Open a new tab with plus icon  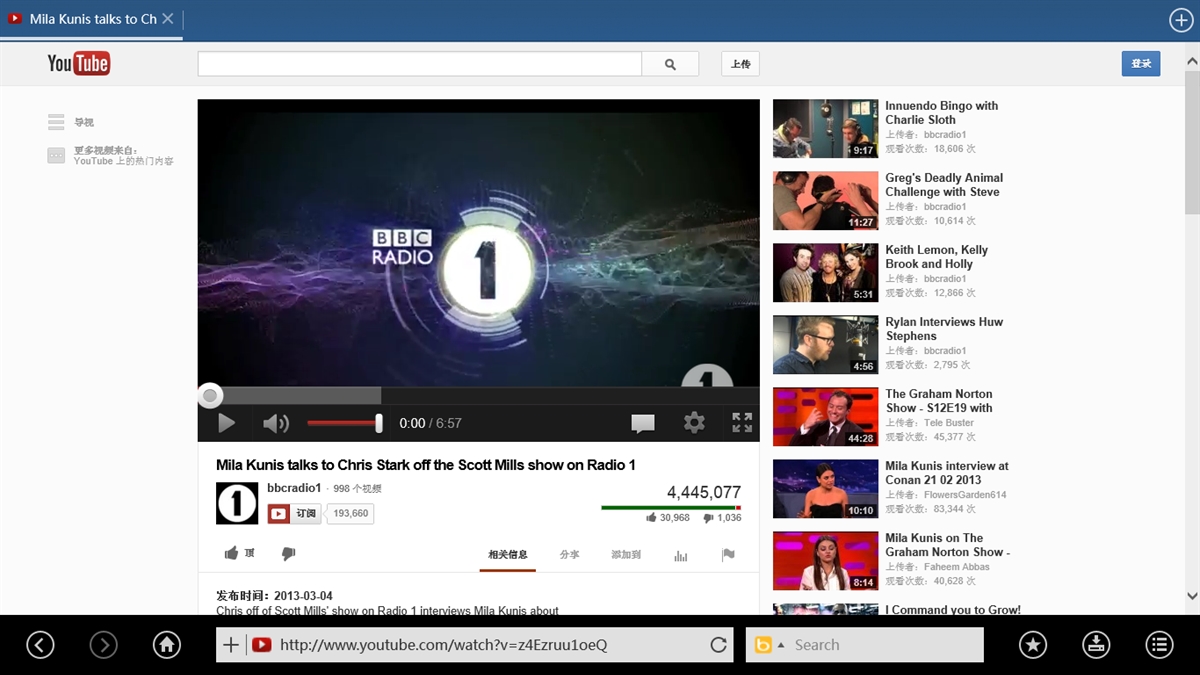pos(1181,20)
